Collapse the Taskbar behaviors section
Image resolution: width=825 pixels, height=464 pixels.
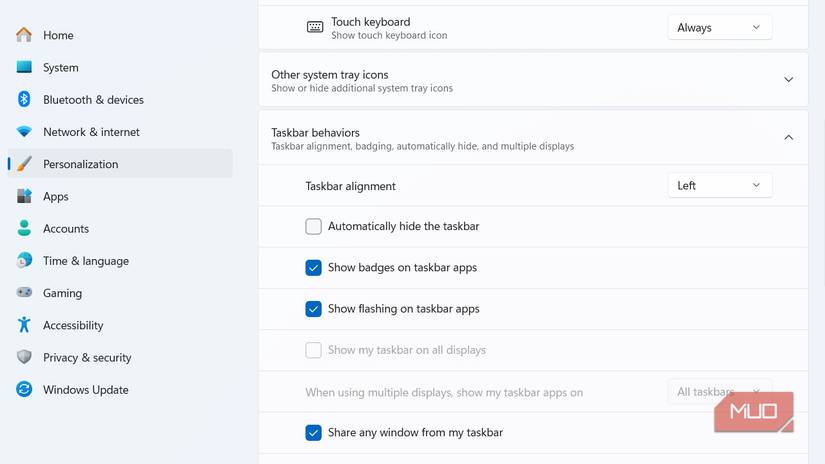click(x=788, y=138)
